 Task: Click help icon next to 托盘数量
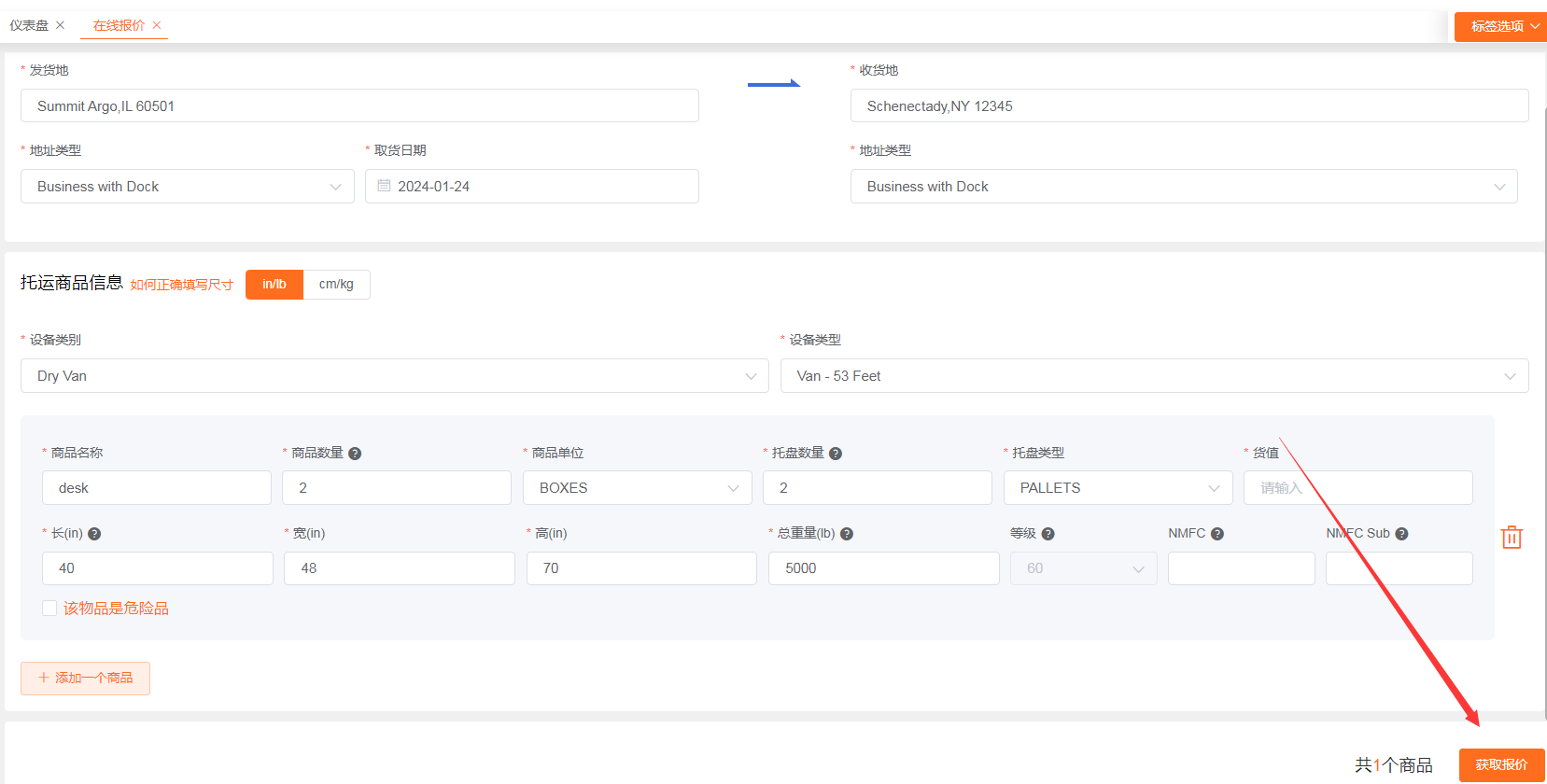pyautogui.click(x=836, y=454)
